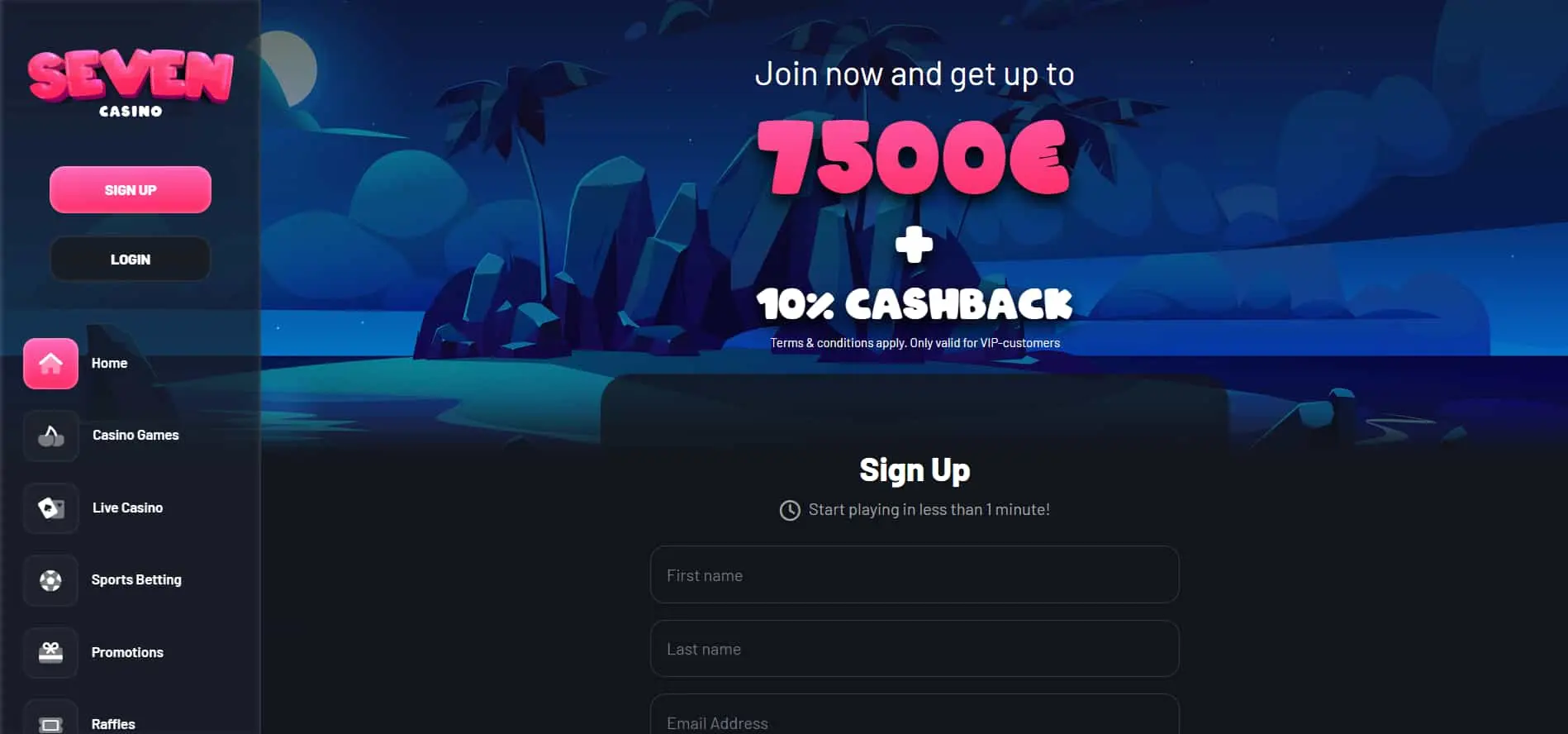The height and width of the screenshot is (734, 1568).
Task: Open Raffles menu label
Action: coord(113,724)
